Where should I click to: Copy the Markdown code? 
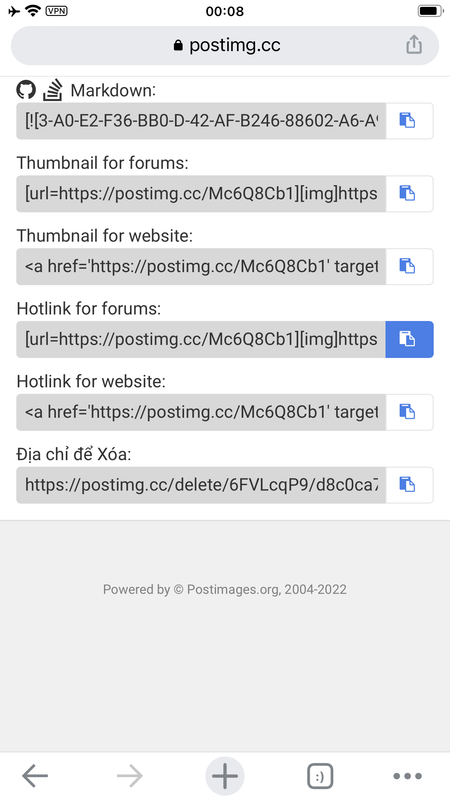pyautogui.click(x=409, y=121)
